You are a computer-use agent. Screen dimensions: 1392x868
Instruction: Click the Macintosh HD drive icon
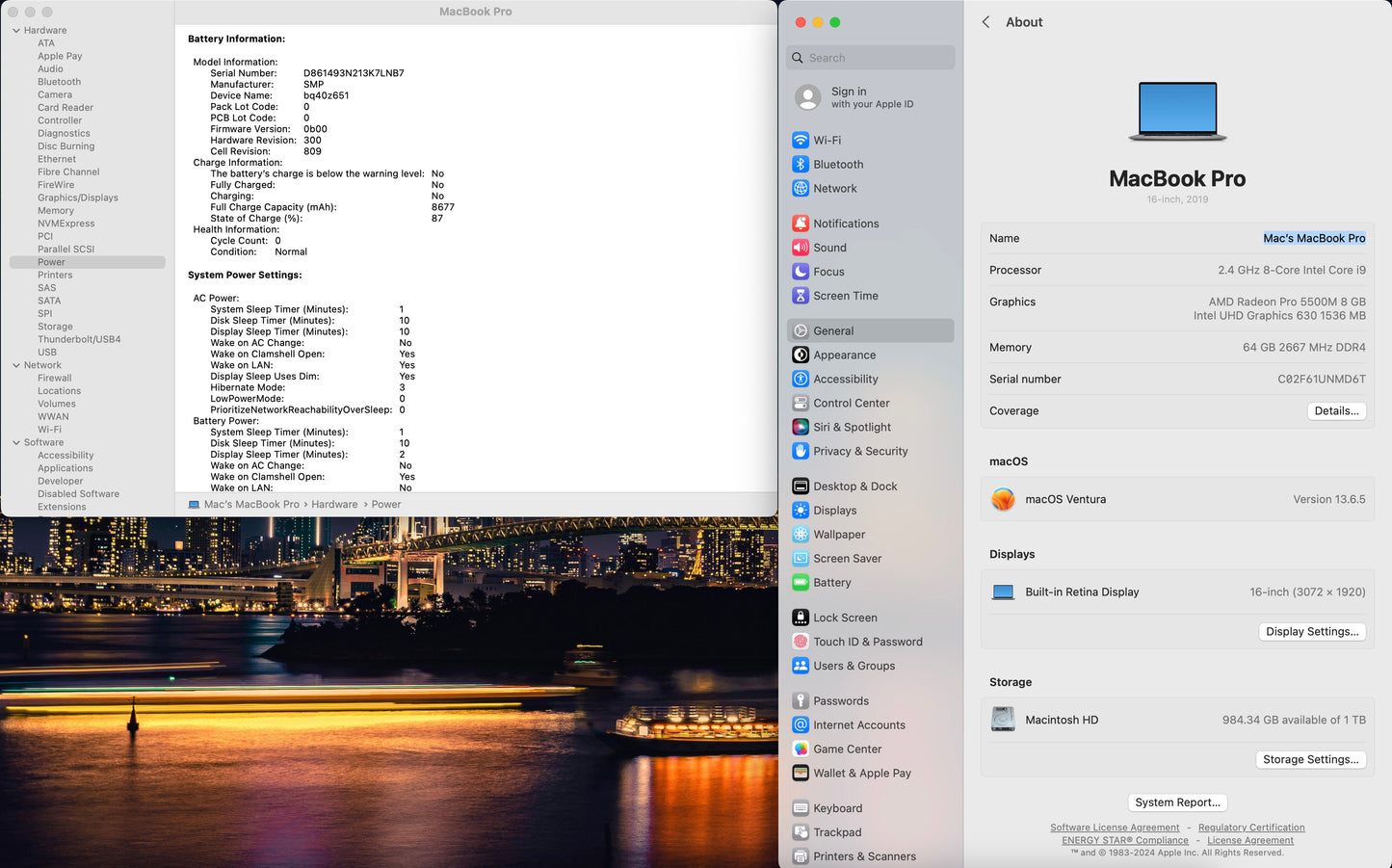coord(1003,720)
